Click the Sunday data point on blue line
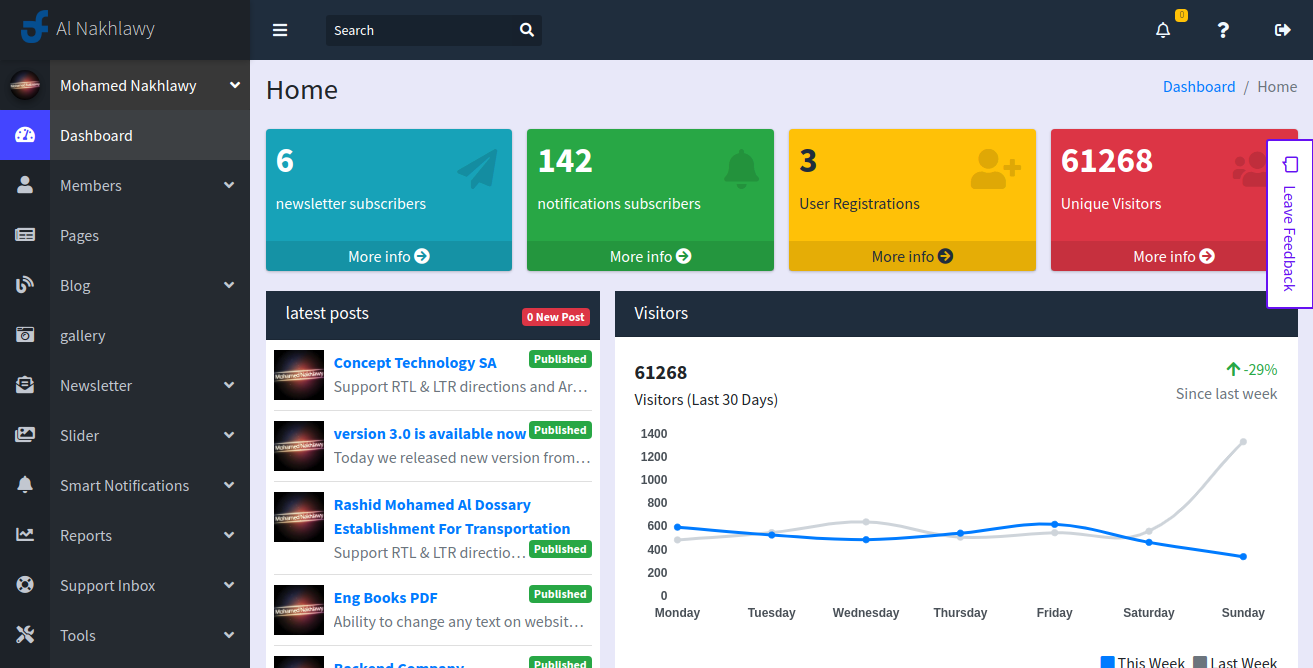 click(x=1243, y=557)
